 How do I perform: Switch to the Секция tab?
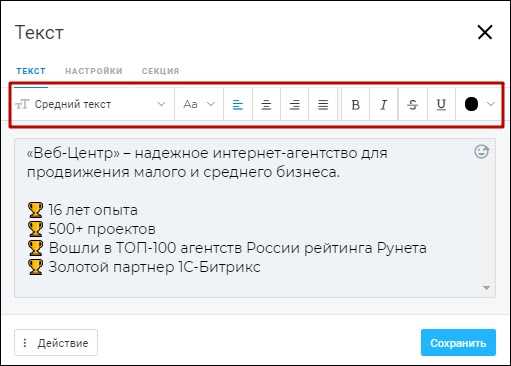click(x=161, y=71)
